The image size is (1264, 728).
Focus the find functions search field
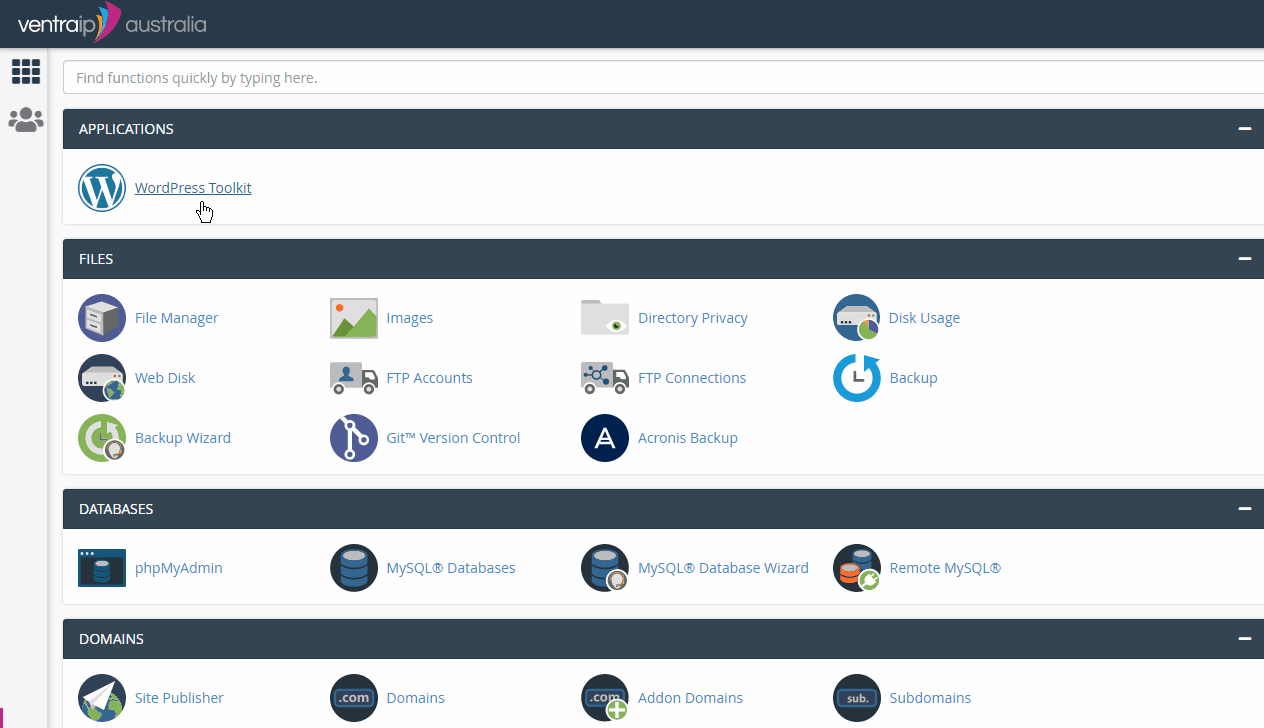pyautogui.click(x=664, y=77)
